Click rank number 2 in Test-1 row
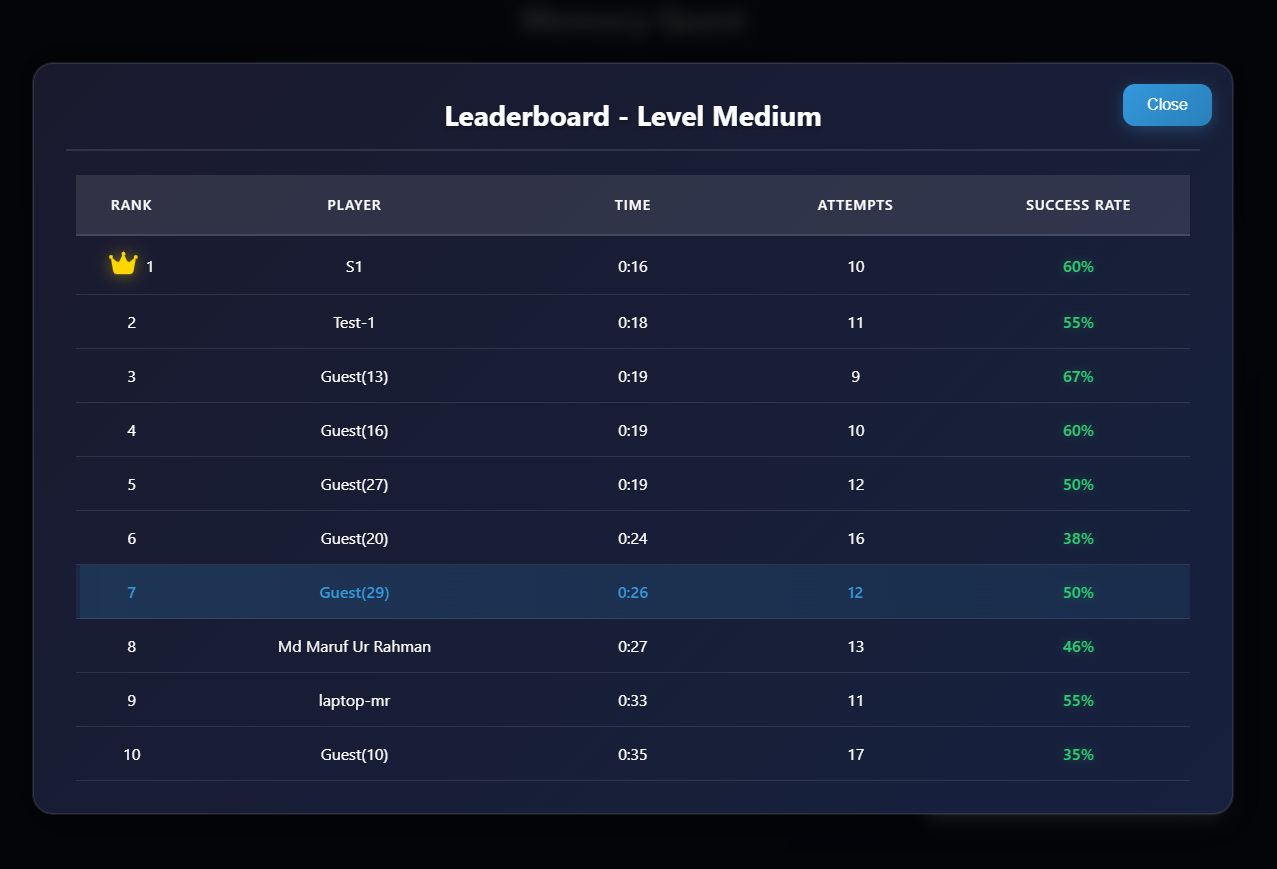 click(x=132, y=323)
